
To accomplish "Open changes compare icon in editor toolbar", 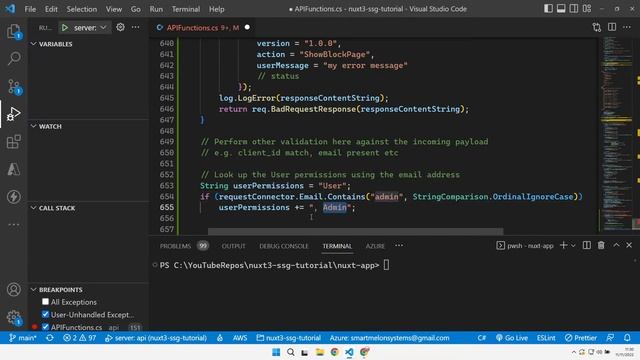I will (x=596, y=27).
